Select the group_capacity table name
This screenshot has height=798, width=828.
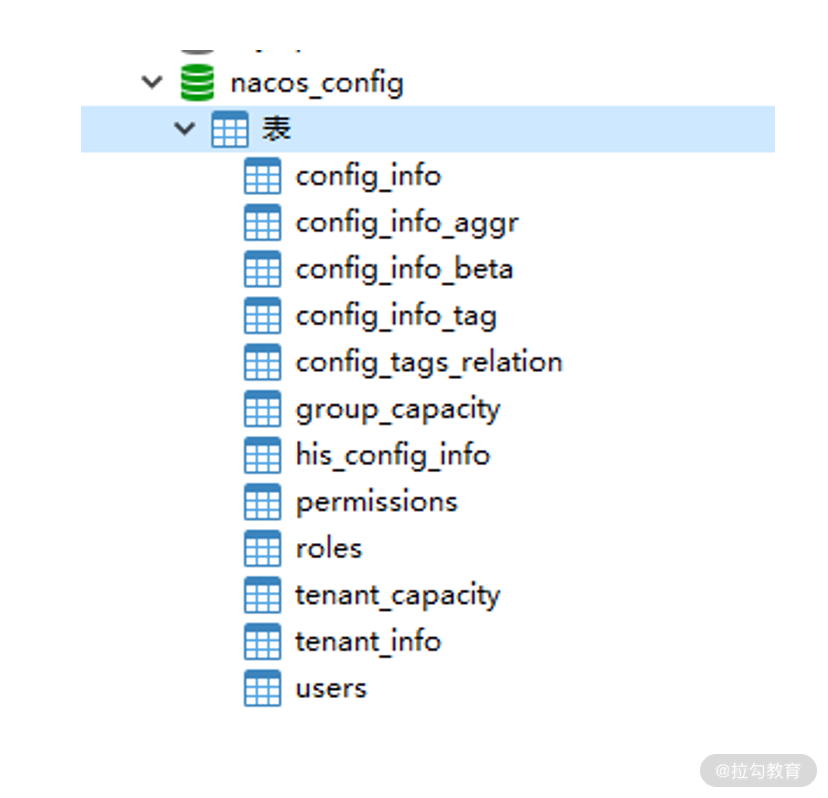(x=398, y=410)
